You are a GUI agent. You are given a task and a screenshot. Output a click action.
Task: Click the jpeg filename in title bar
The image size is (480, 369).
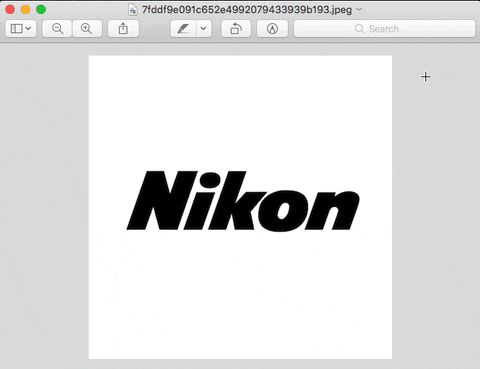point(247,10)
